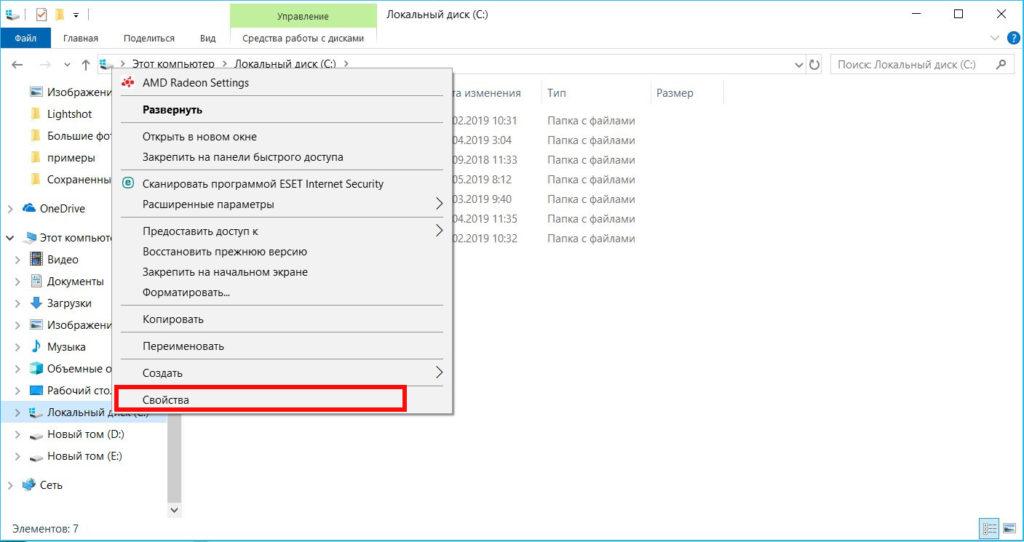1024x542 pixels.
Task: Expand the Network (Сеть) tree node
Action: click(x=10, y=485)
